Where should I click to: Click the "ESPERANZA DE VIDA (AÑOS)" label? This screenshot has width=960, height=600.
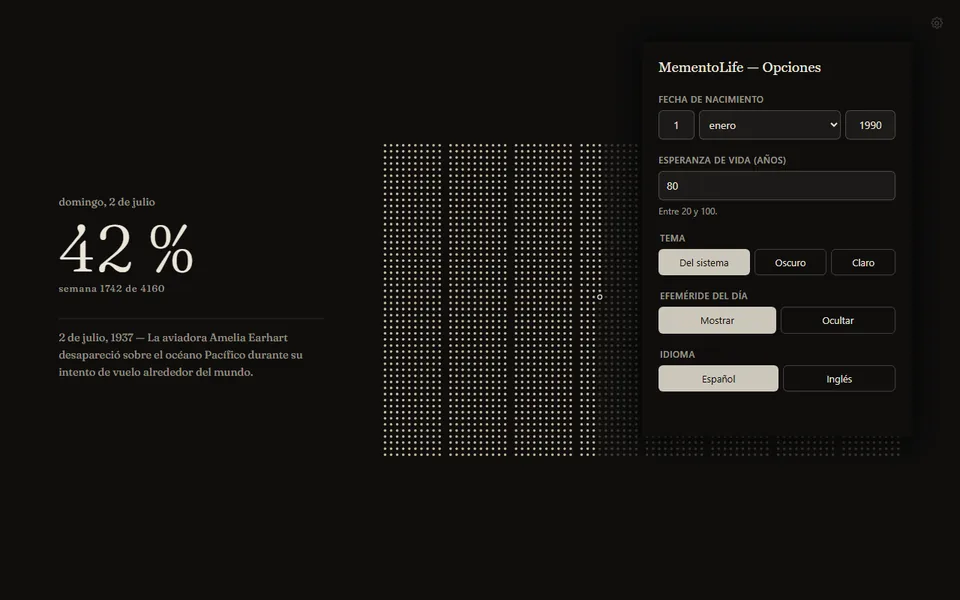click(722, 160)
